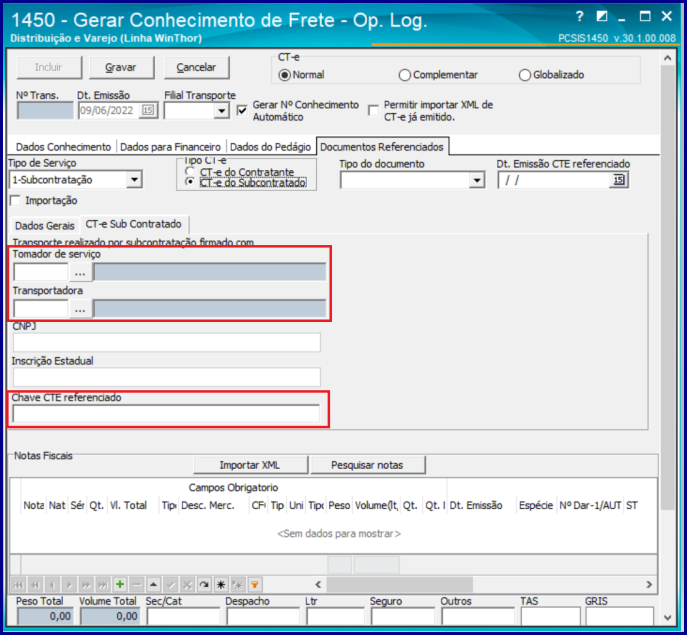Click Pesquisar notas button
This screenshot has width=687, height=635.
point(367,465)
